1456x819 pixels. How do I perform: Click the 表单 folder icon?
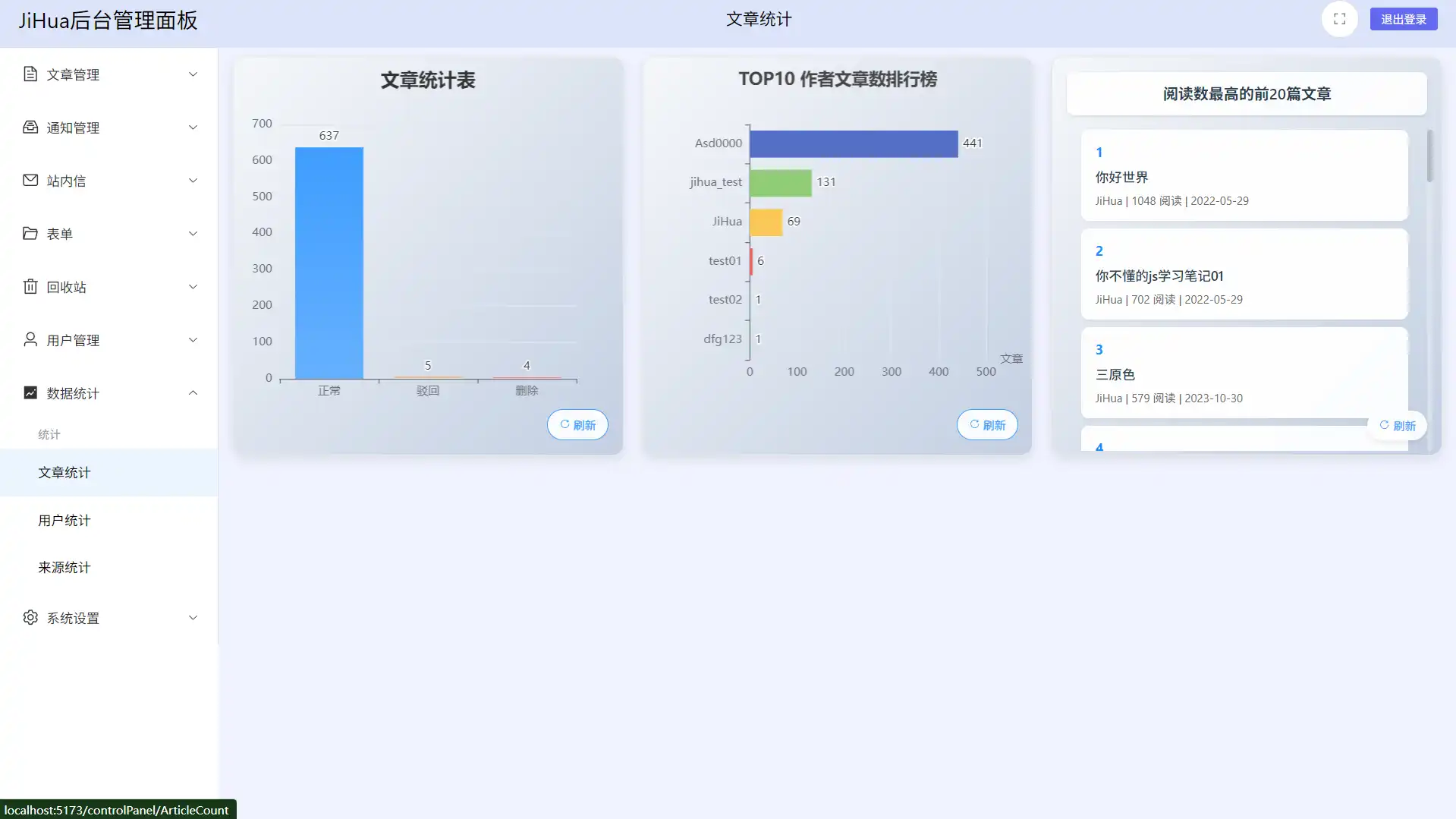tap(30, 233)
